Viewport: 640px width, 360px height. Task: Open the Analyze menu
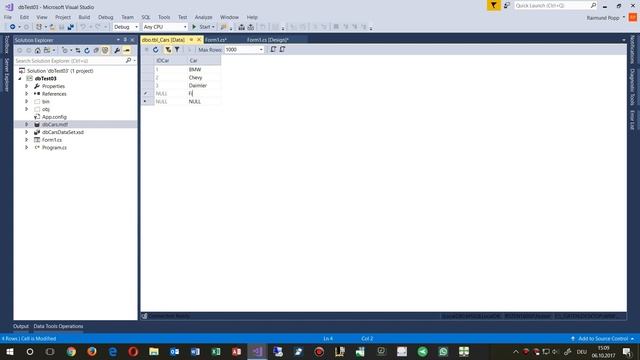(203, 17)
